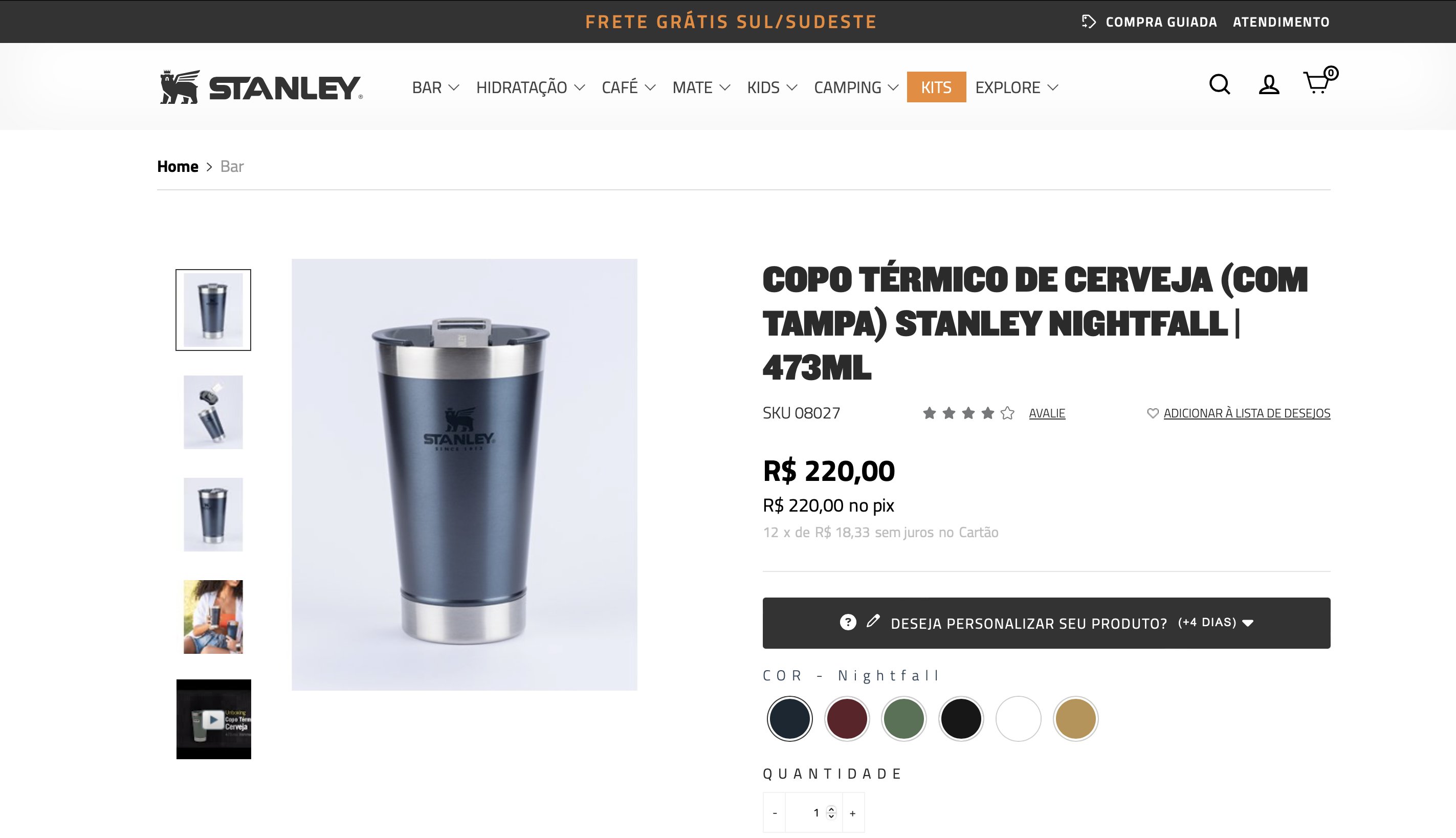
Task: Select the Nightfall navy color swatch
Action: coord(789,719)
